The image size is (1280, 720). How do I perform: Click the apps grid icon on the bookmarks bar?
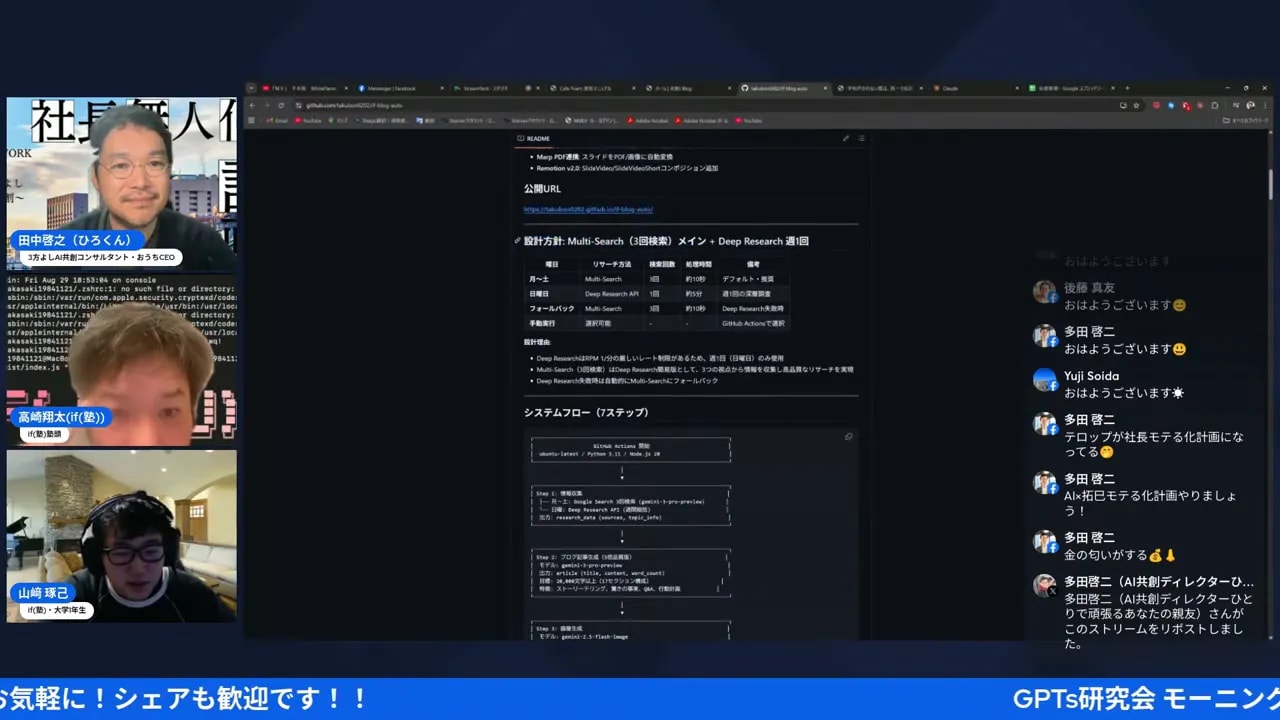pos(250,120)
